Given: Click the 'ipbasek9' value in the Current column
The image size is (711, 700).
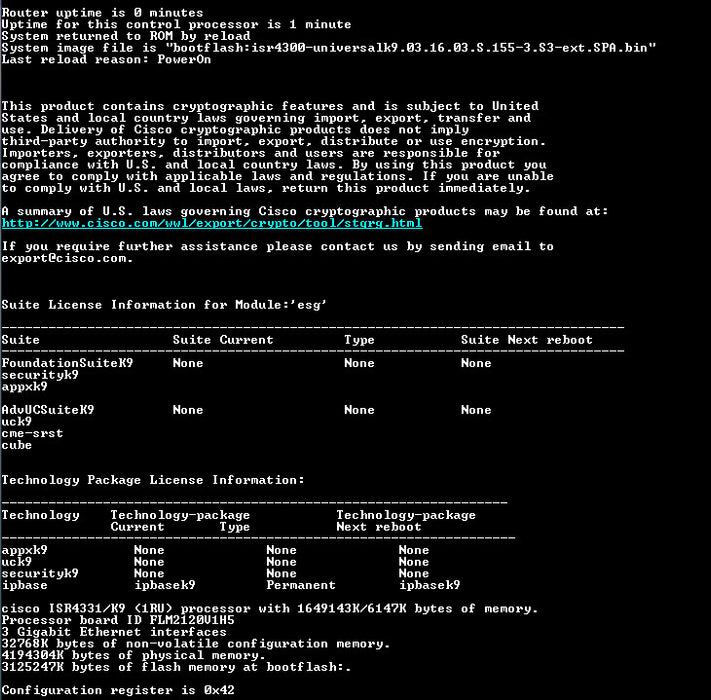Looking at the screenshot, I should (165, 585).
